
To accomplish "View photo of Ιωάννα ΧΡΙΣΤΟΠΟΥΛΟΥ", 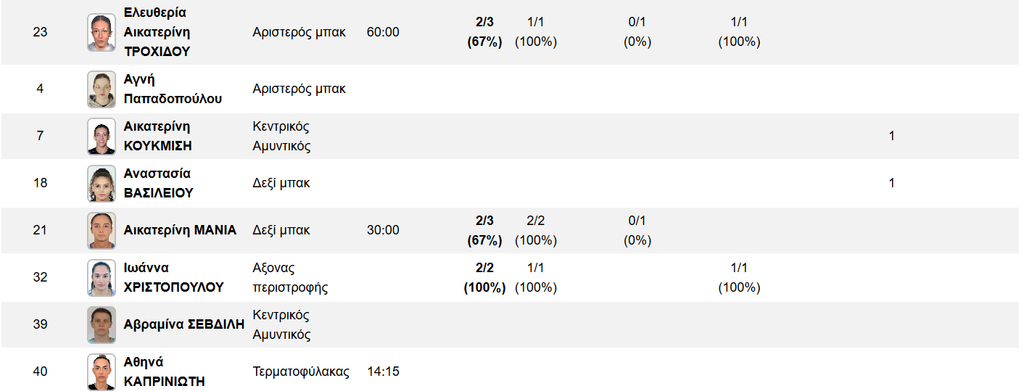I will pos(101,278).
